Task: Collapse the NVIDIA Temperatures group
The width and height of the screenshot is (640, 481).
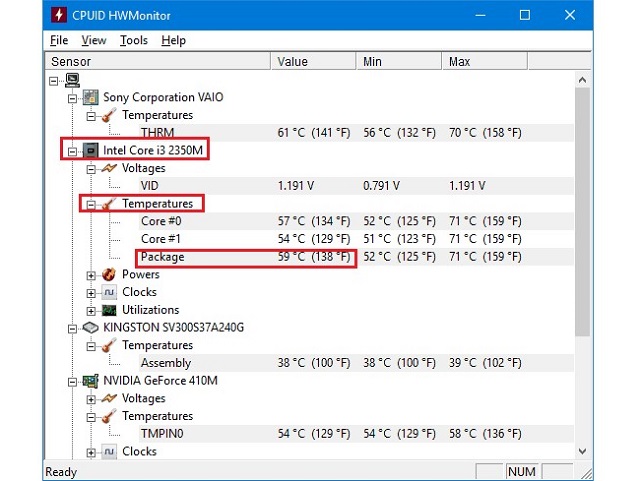Action: (x=91, y=417)
